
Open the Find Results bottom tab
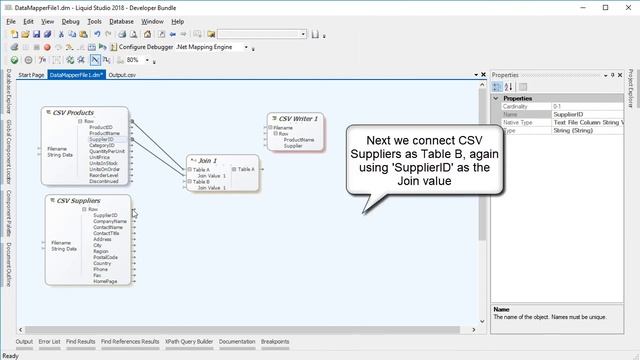point(80,342)
